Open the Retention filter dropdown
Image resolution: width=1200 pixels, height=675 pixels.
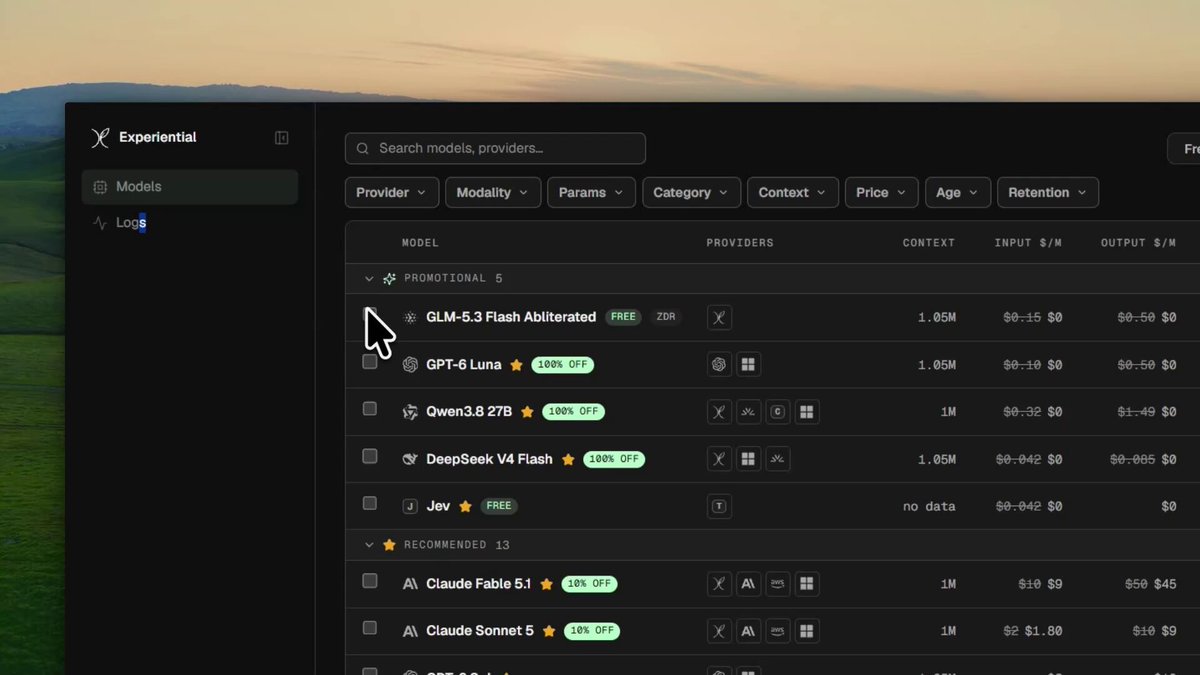point(1048,193)
